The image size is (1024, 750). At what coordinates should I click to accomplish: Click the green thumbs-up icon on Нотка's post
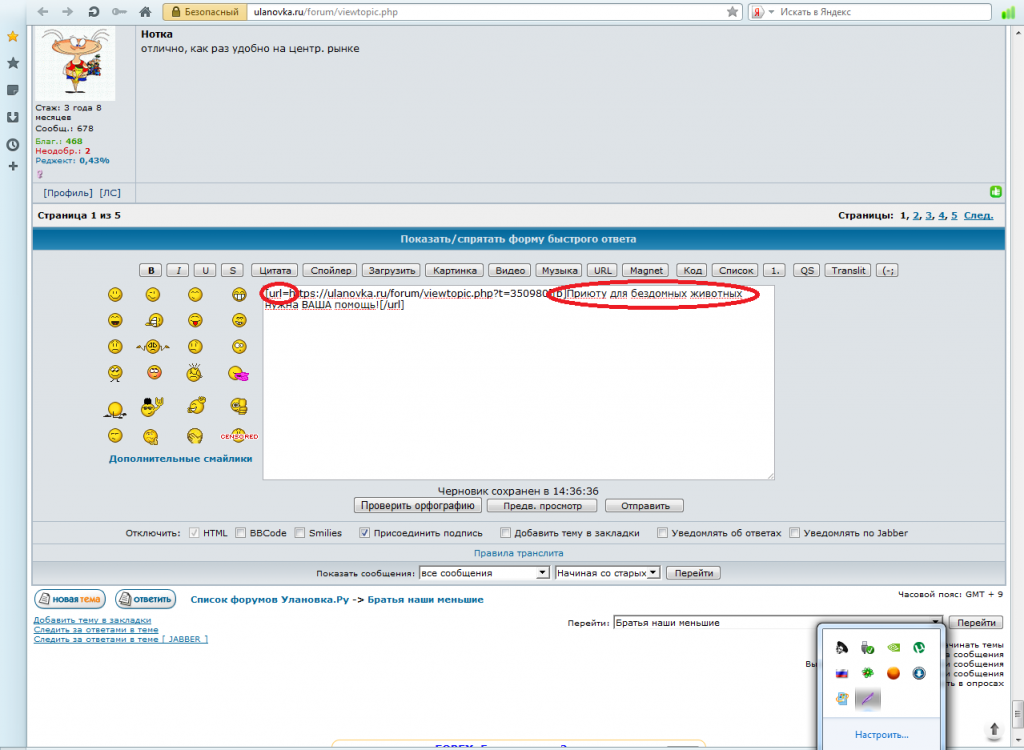point(995,192)
